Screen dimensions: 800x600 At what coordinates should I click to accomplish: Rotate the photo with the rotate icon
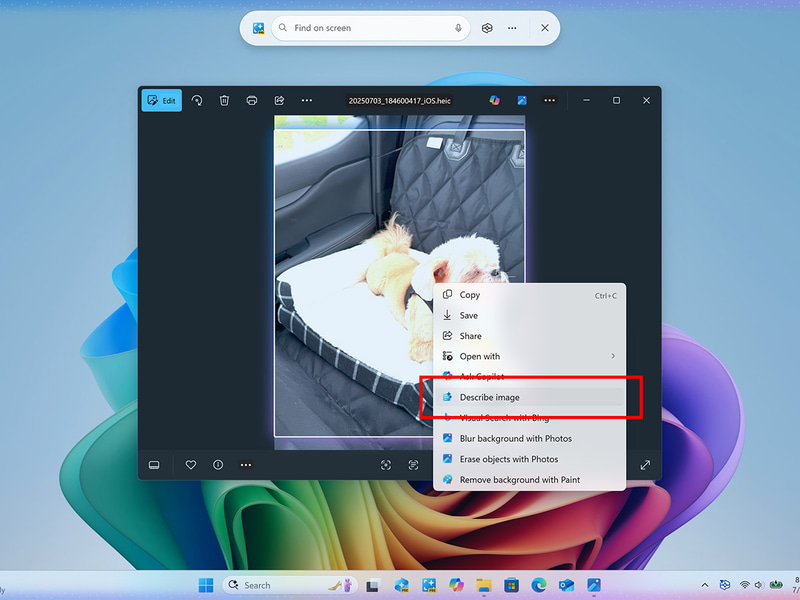(197, 101)
